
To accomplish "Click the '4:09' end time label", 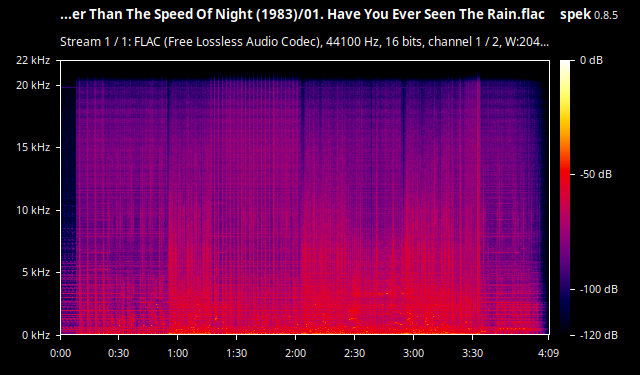I will tap(548, 353).
